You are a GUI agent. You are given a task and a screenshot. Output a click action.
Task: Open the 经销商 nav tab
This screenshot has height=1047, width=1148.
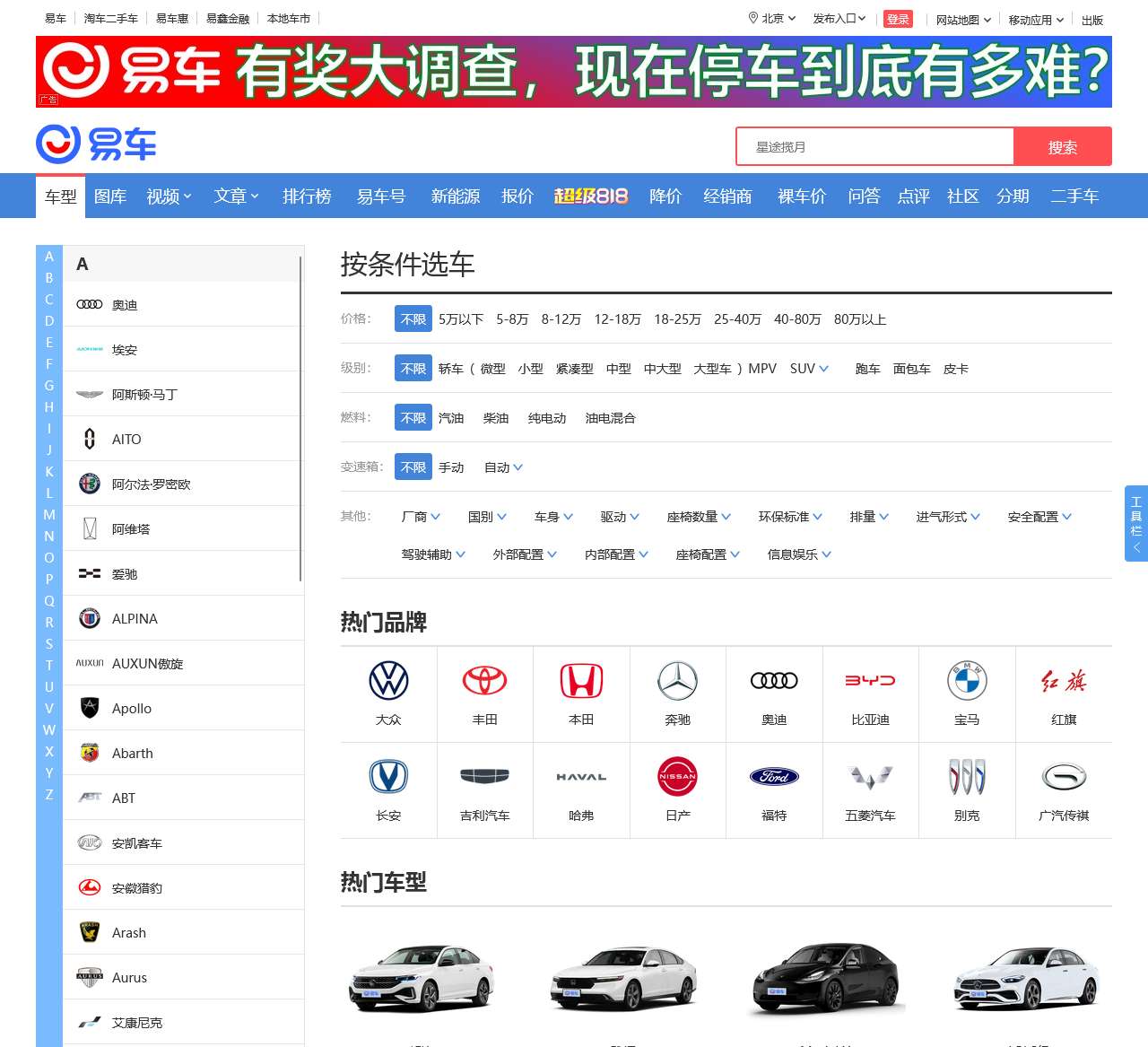[x=727, y=196]
